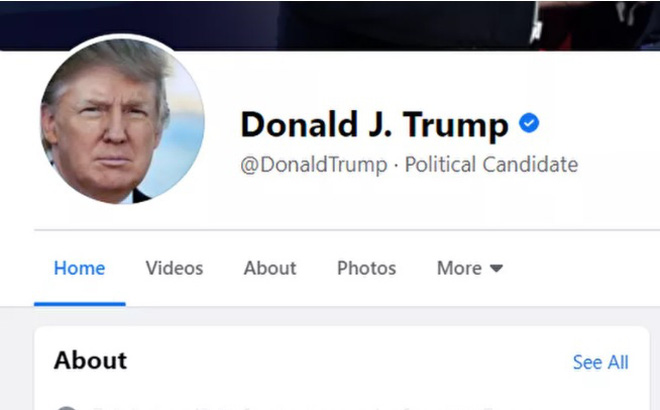660x410 pixels.
Task: Open the cover photo banner
Action: coord(330,24)
